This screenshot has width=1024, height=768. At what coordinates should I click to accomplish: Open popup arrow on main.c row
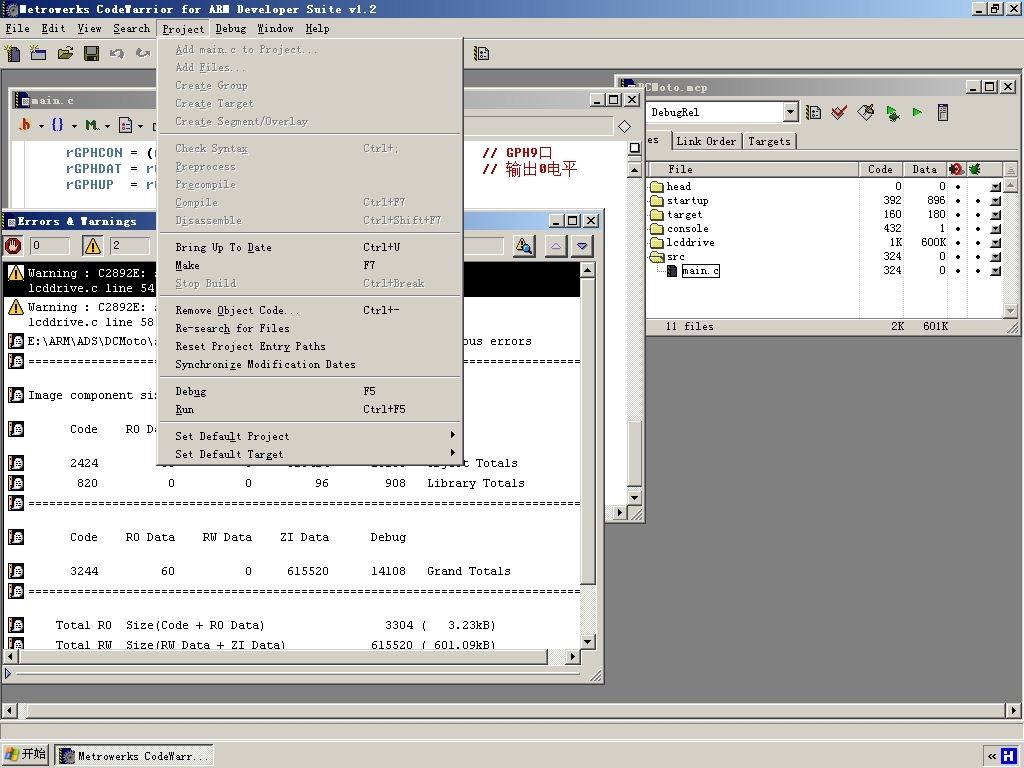[995, 270]
